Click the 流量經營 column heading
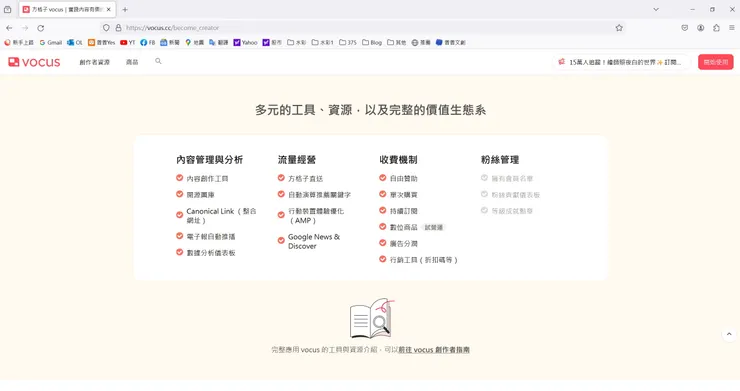The width and height of the screenshot is (740, 391). 296,160
